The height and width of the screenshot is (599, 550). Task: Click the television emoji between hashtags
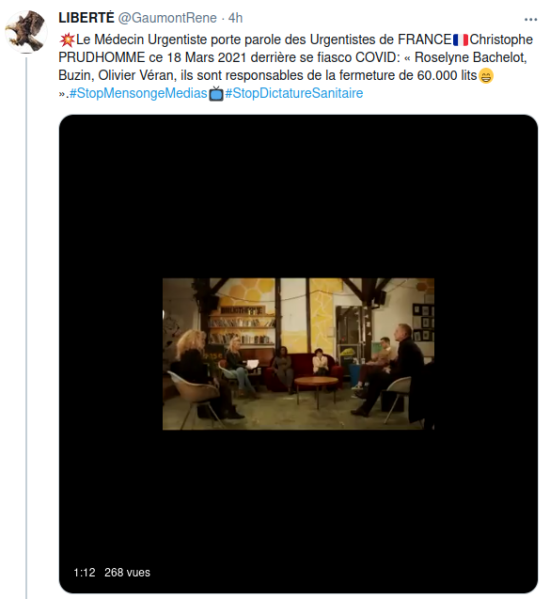(x=216, y=94)
